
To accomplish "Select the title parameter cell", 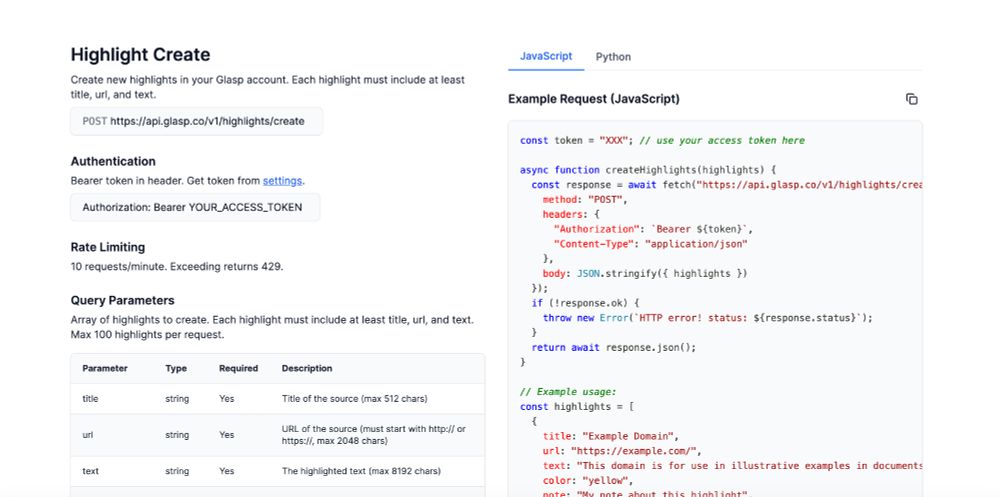I will click(91, 399).
